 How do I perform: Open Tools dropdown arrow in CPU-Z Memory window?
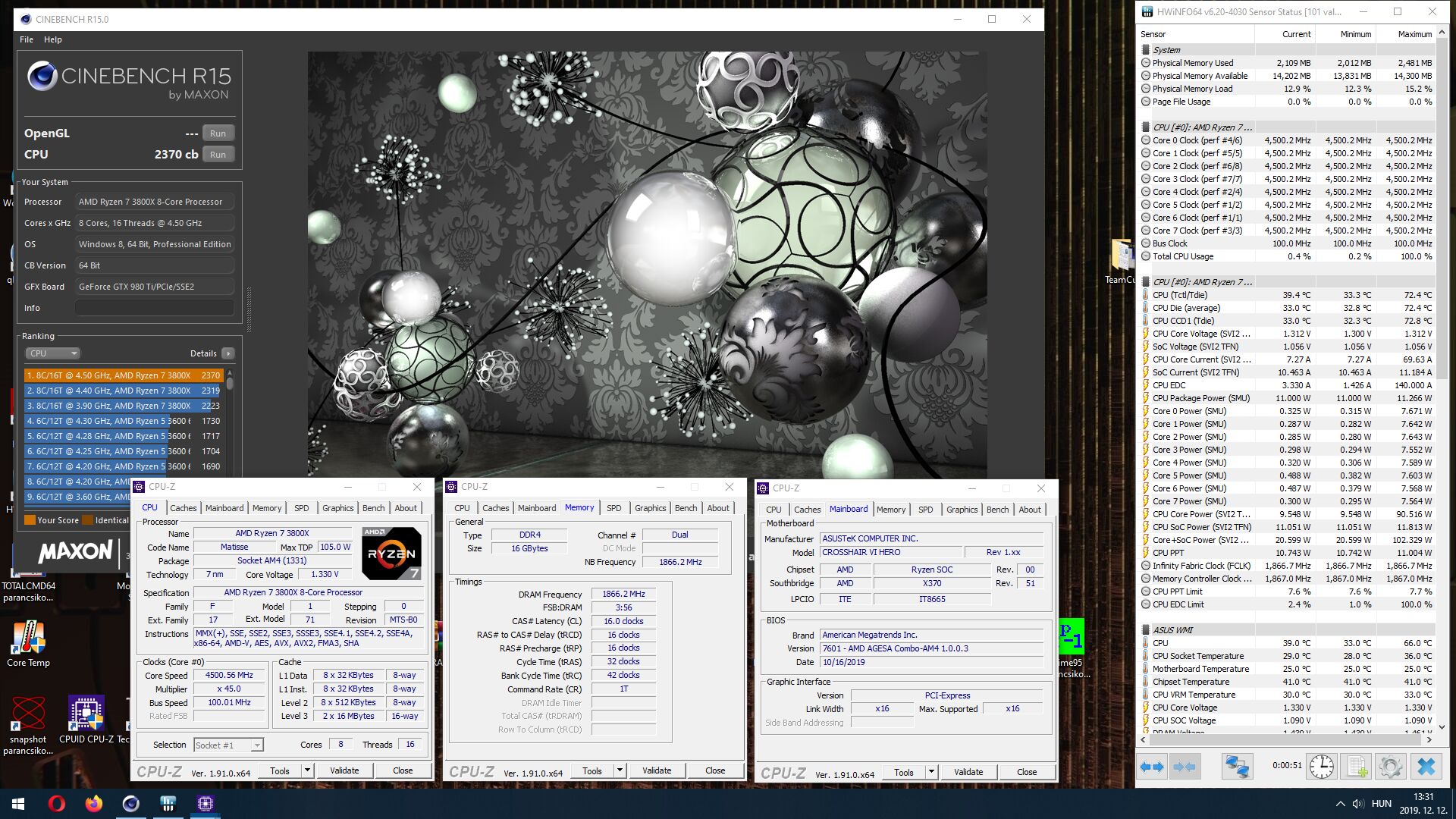click(620, 770)
